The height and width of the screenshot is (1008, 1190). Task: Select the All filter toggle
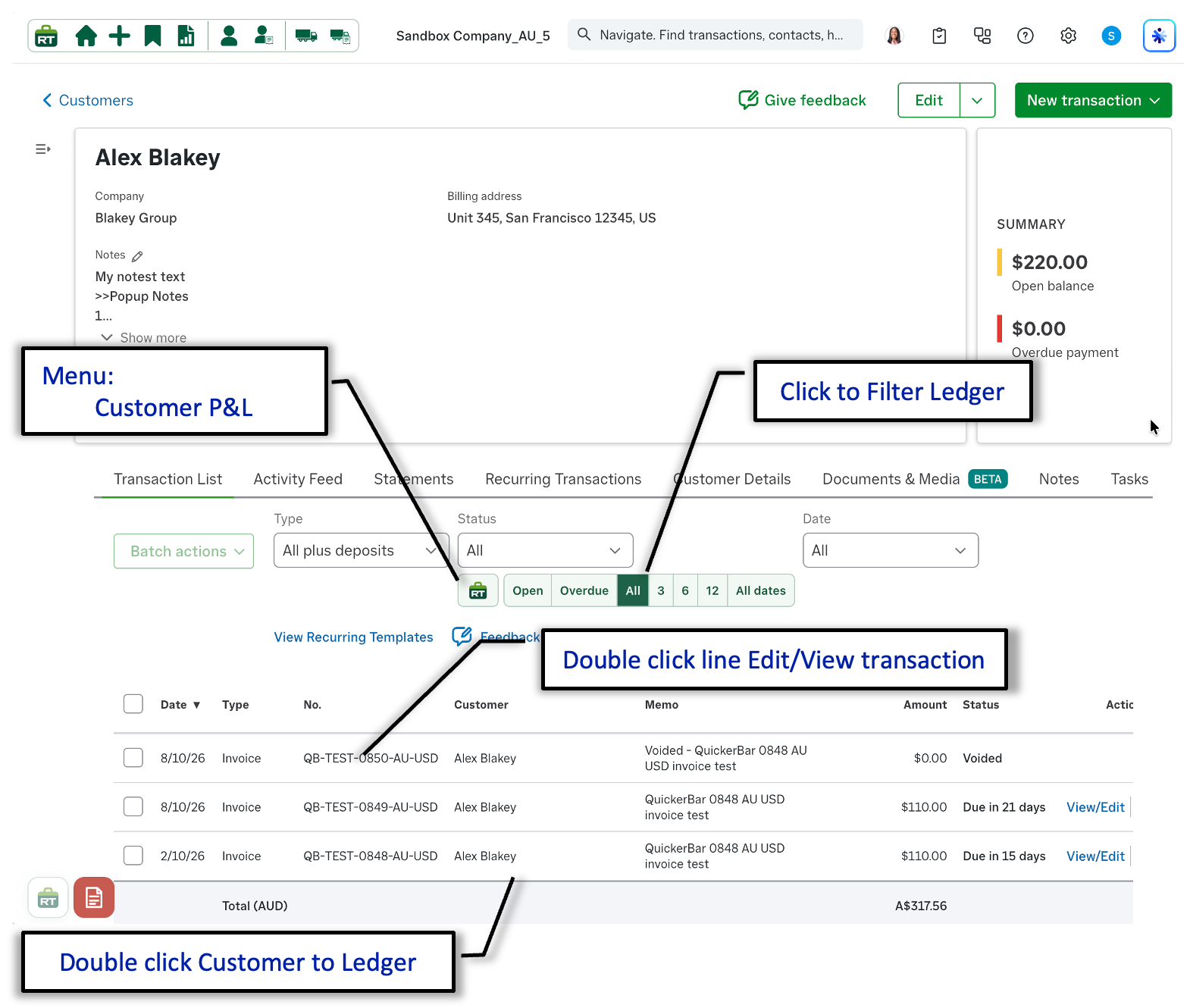coord(633,591)
